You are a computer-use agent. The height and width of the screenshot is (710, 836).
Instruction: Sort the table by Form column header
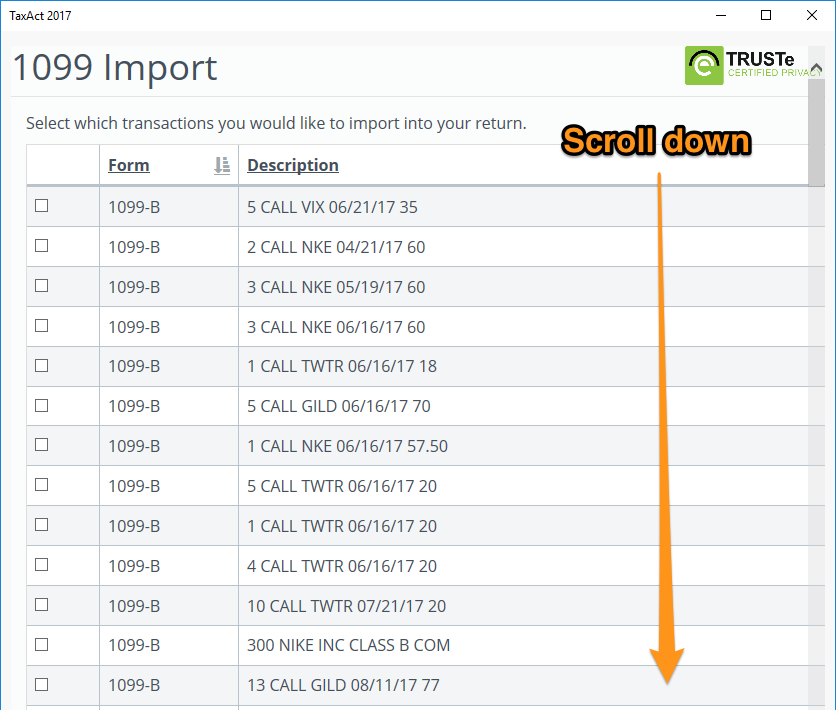point(129,166)
